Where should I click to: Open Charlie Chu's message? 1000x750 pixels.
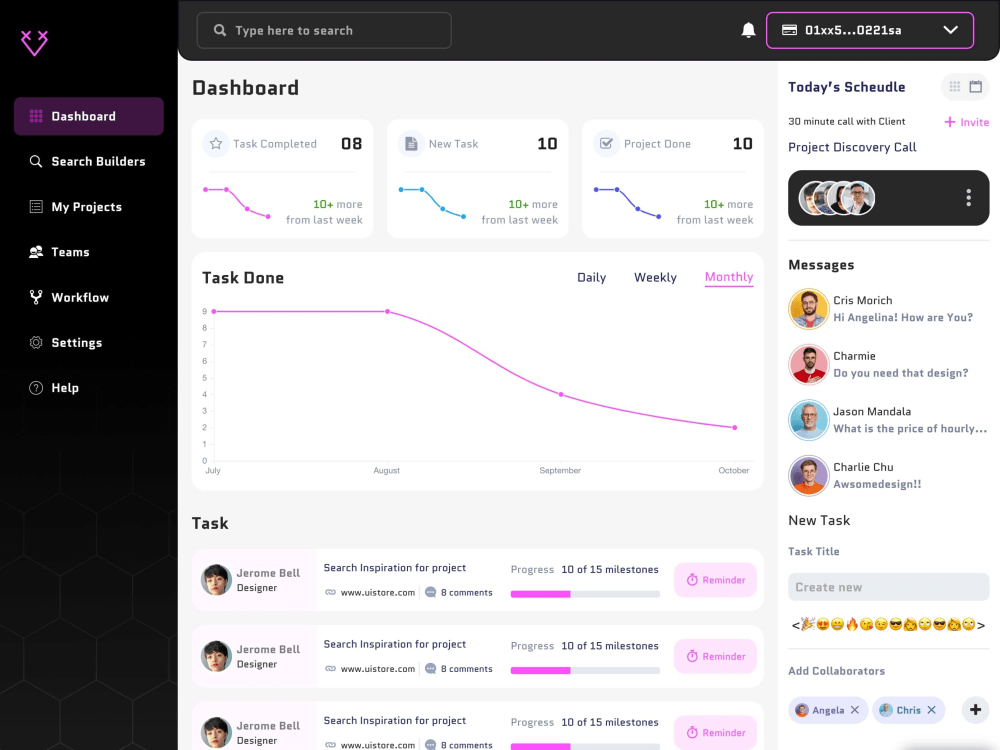pos(888,475)
